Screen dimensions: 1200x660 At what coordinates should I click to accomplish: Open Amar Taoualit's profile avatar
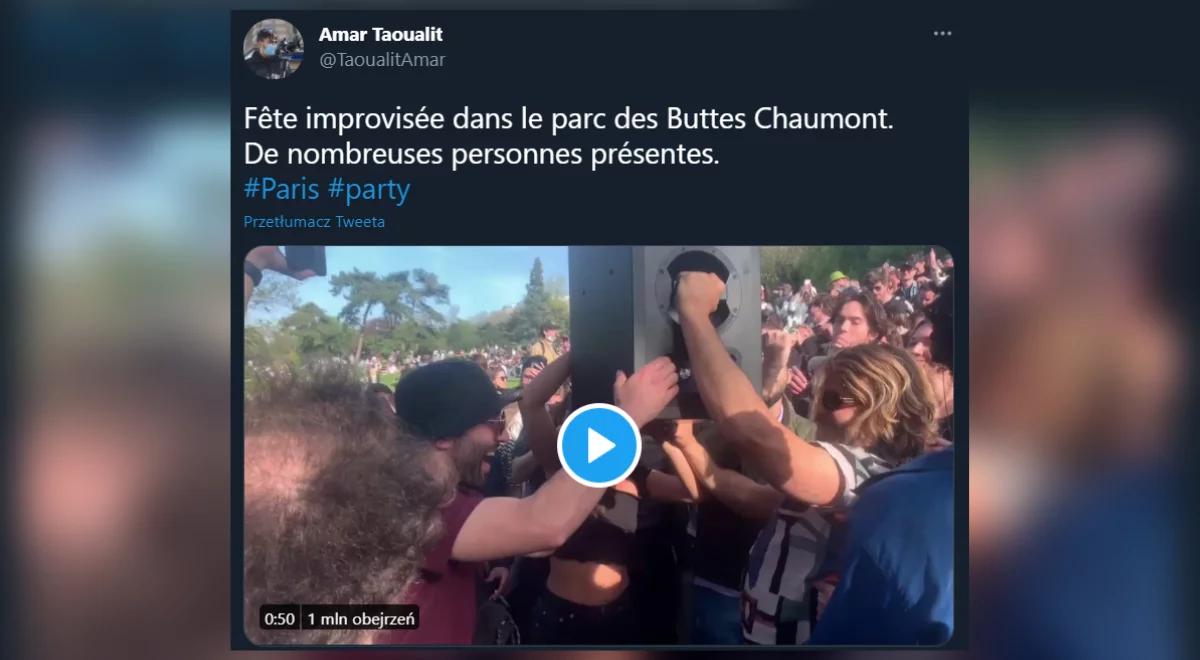273,49
